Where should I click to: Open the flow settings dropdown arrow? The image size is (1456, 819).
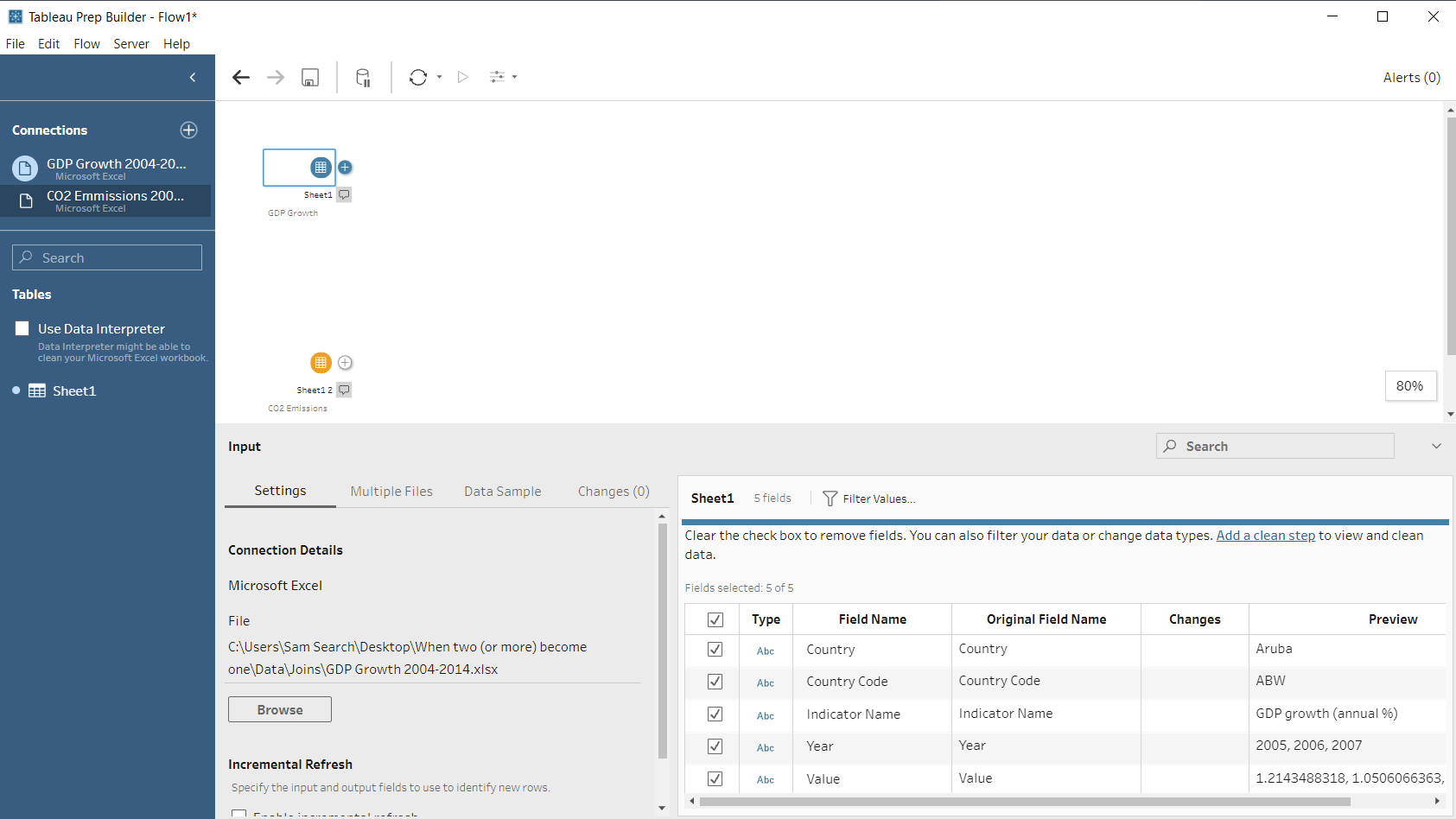(513, 77)
